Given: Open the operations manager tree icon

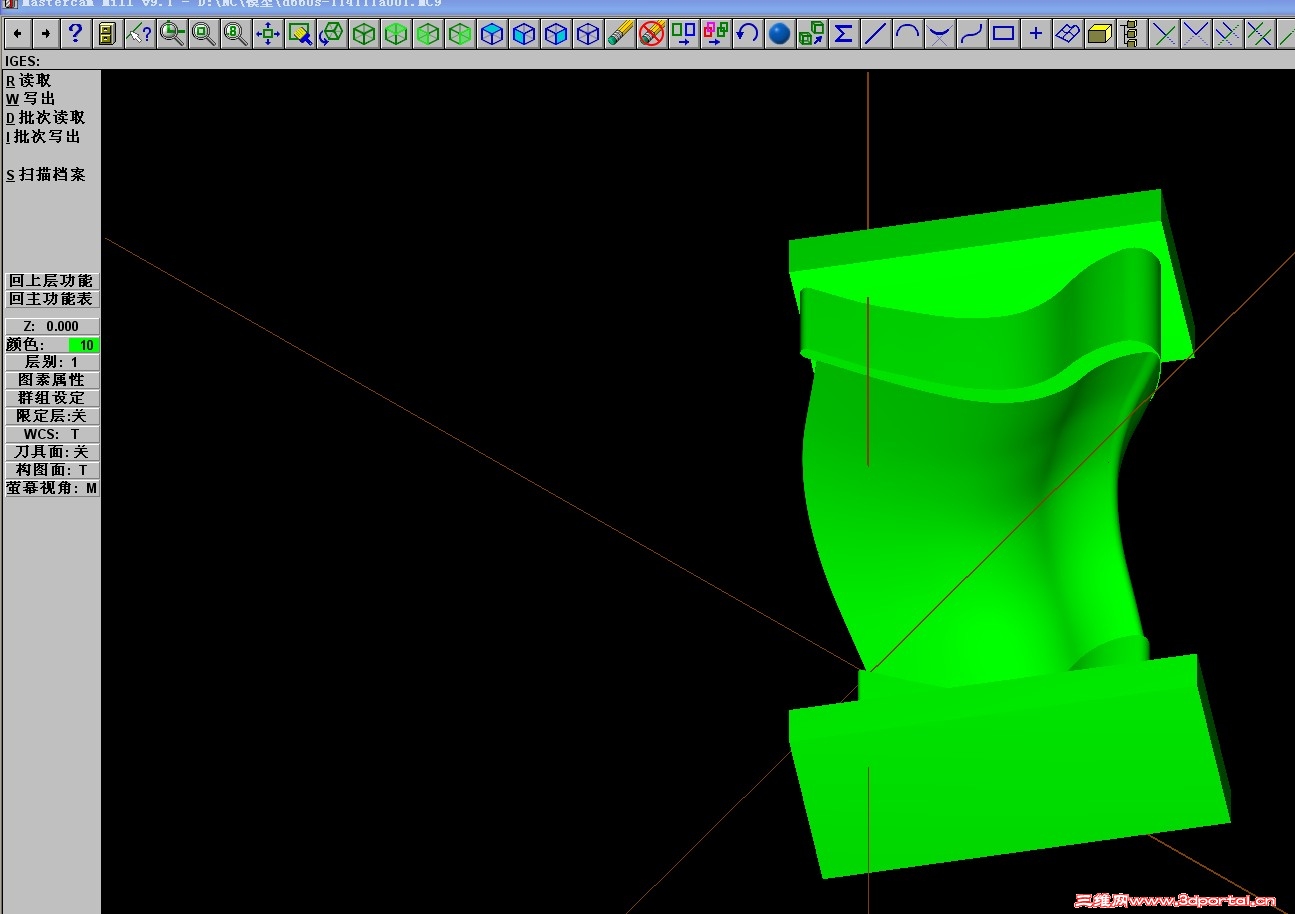Looking at the screenshot, I should pos(1131,34).
